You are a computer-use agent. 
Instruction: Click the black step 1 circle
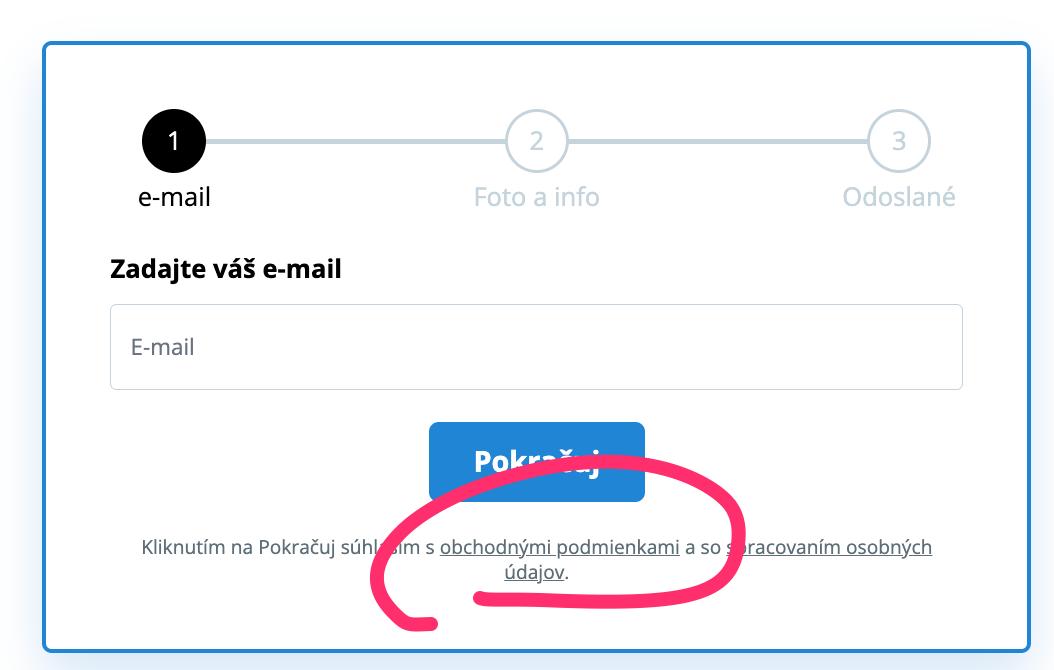click(173, 141)
